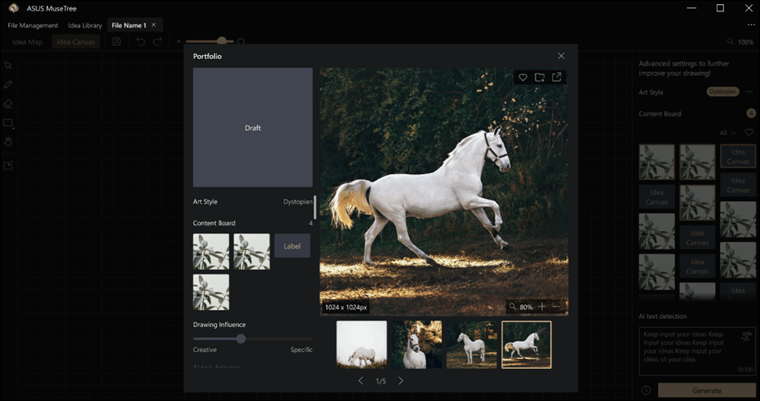Zoom in with the plus icon on image
The image size is (760, 401).
(x=542, y=306)
